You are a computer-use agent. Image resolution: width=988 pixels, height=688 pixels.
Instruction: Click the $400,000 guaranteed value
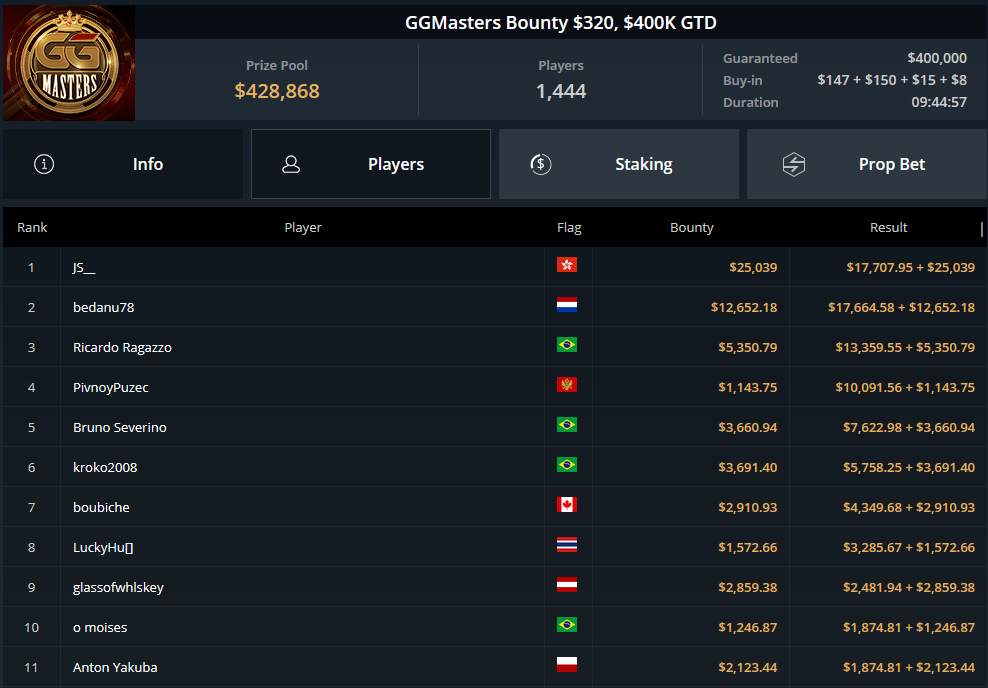pyautogui.click(x=937, y=58)
